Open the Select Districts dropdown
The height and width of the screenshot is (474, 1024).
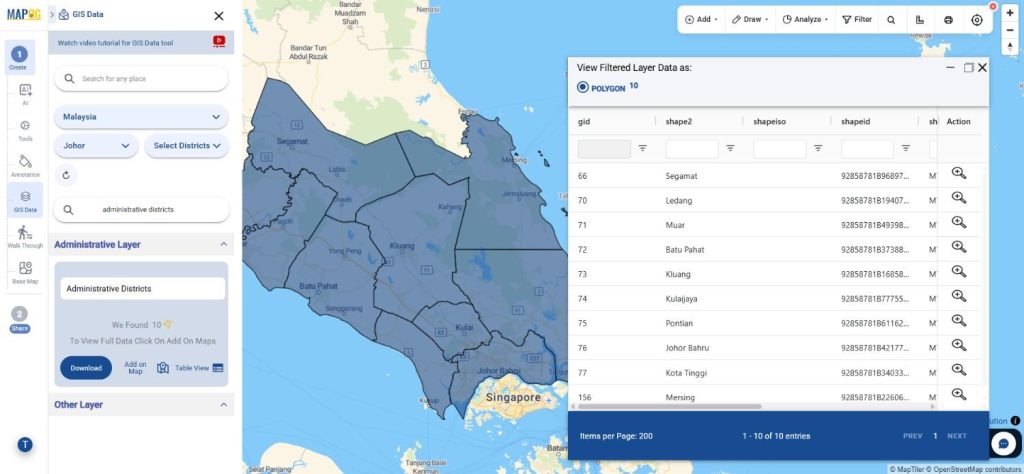pos(187,146)
